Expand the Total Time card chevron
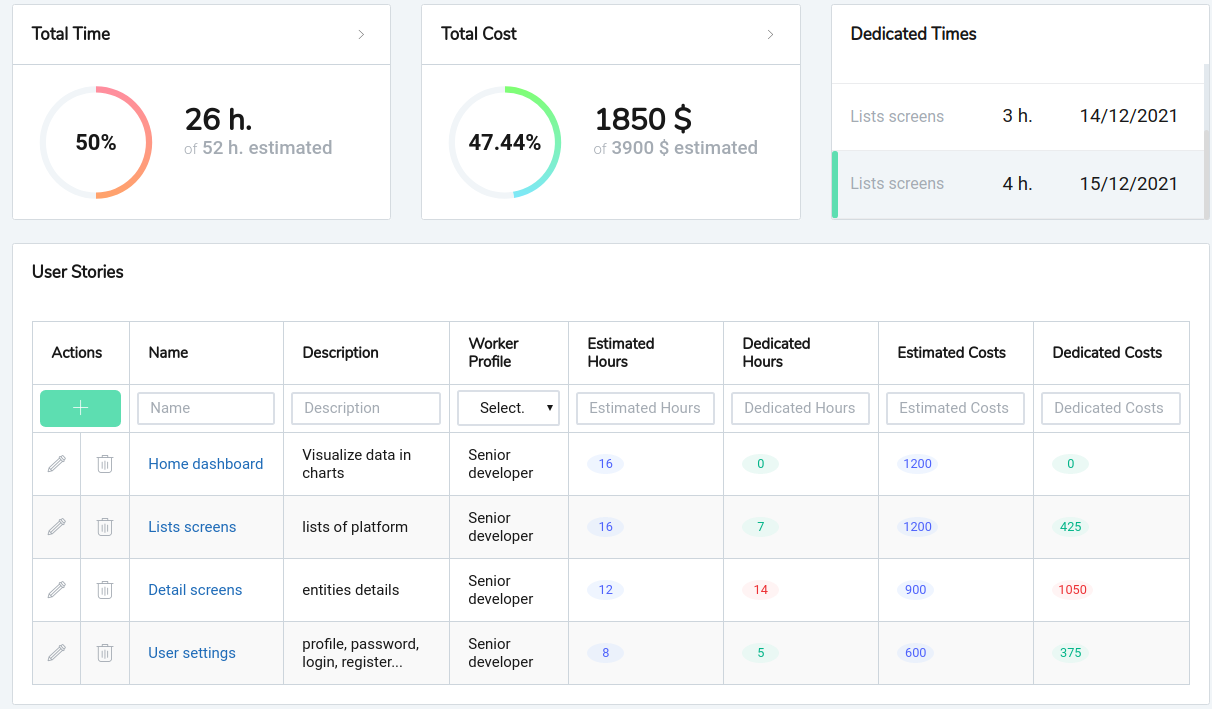Viewport: 1212px width, 709px height. 361,34
